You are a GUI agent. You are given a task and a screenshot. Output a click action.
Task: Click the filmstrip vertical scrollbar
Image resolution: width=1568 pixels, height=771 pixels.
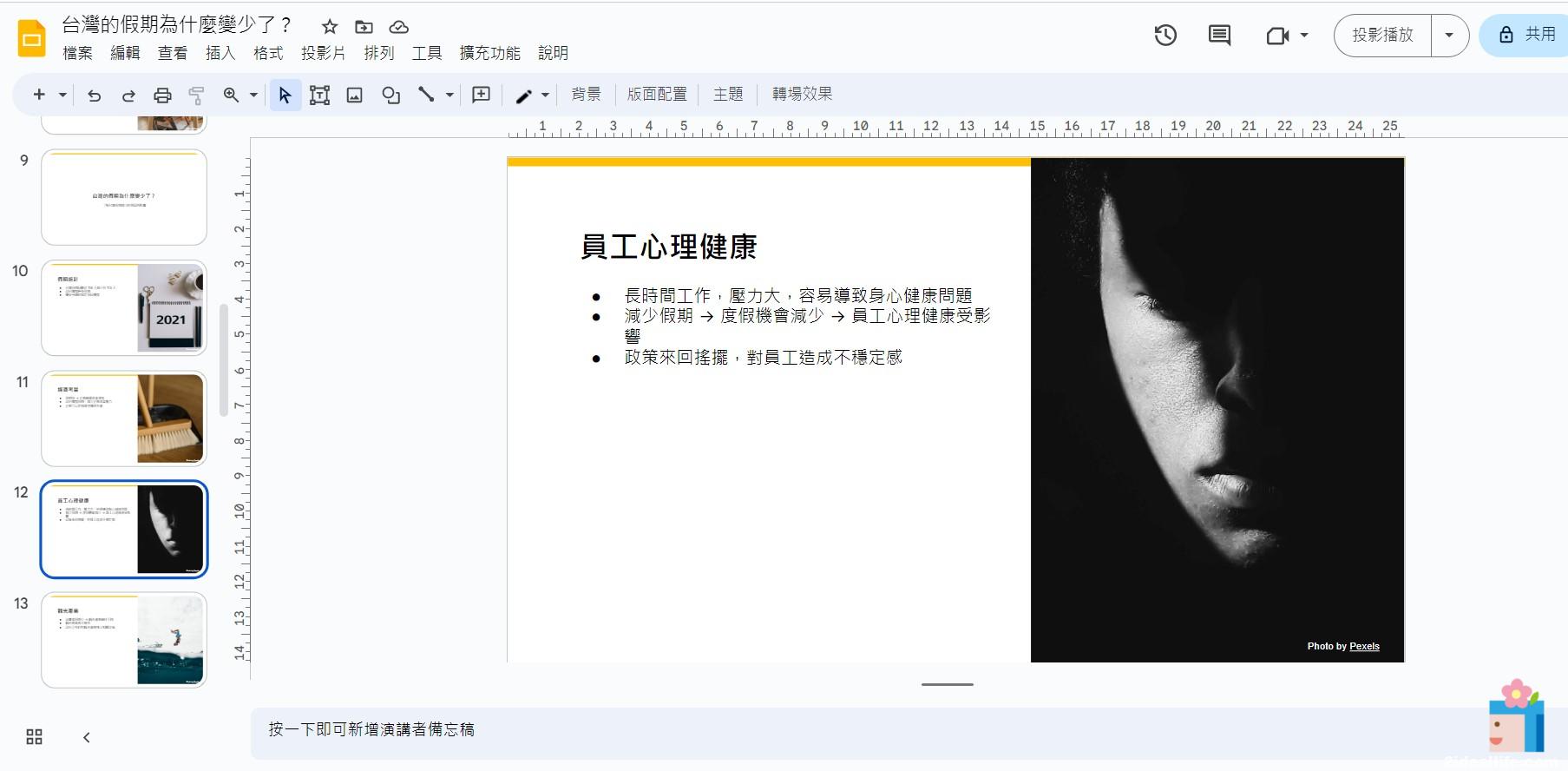click(x=224, y=360)
